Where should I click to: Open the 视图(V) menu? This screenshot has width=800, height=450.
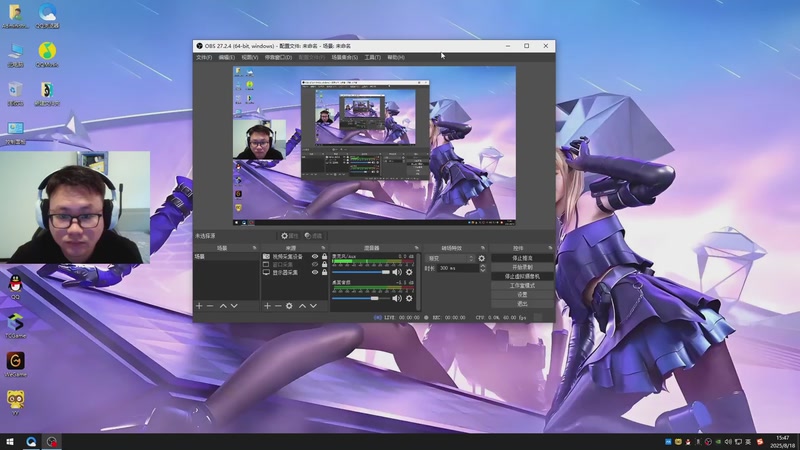click(249, 58)
